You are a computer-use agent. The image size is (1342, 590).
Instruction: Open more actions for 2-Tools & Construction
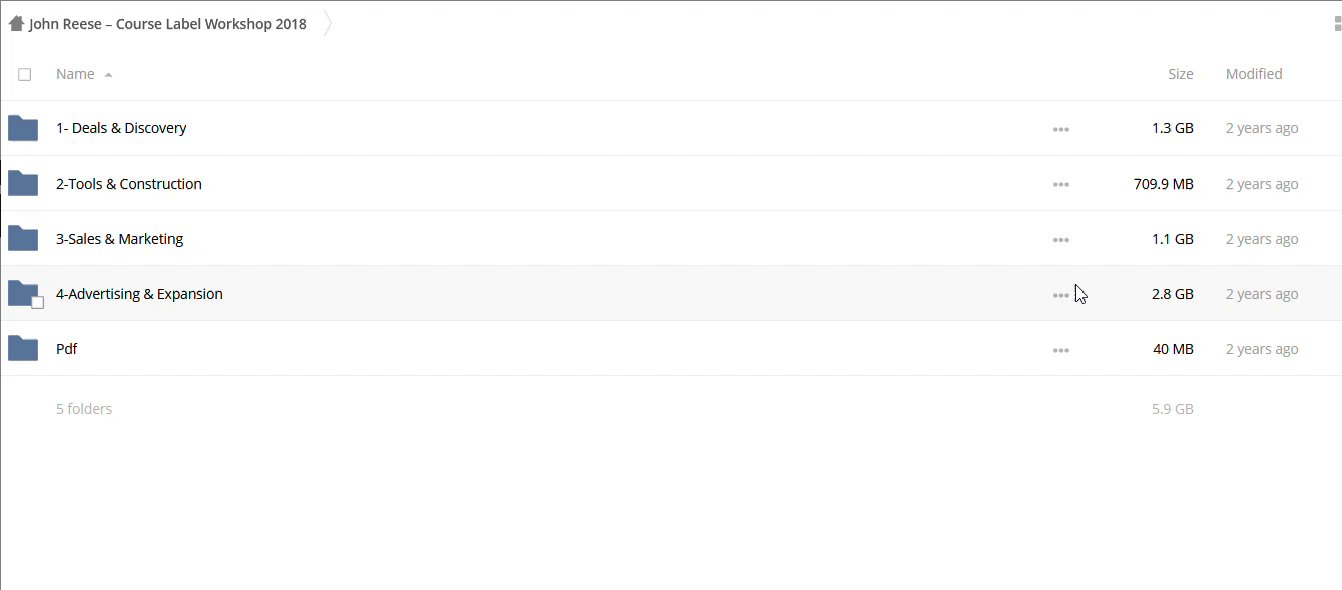point(1061,185)
